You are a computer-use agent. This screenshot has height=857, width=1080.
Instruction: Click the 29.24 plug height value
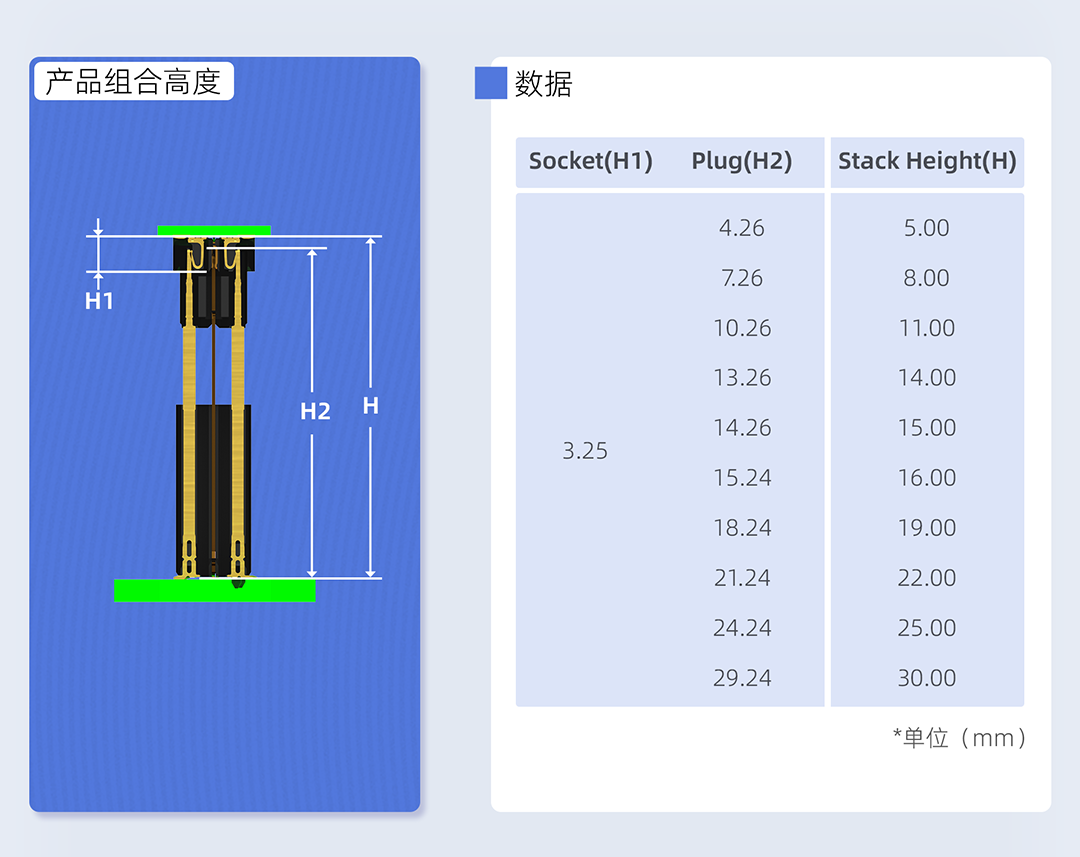742,678
